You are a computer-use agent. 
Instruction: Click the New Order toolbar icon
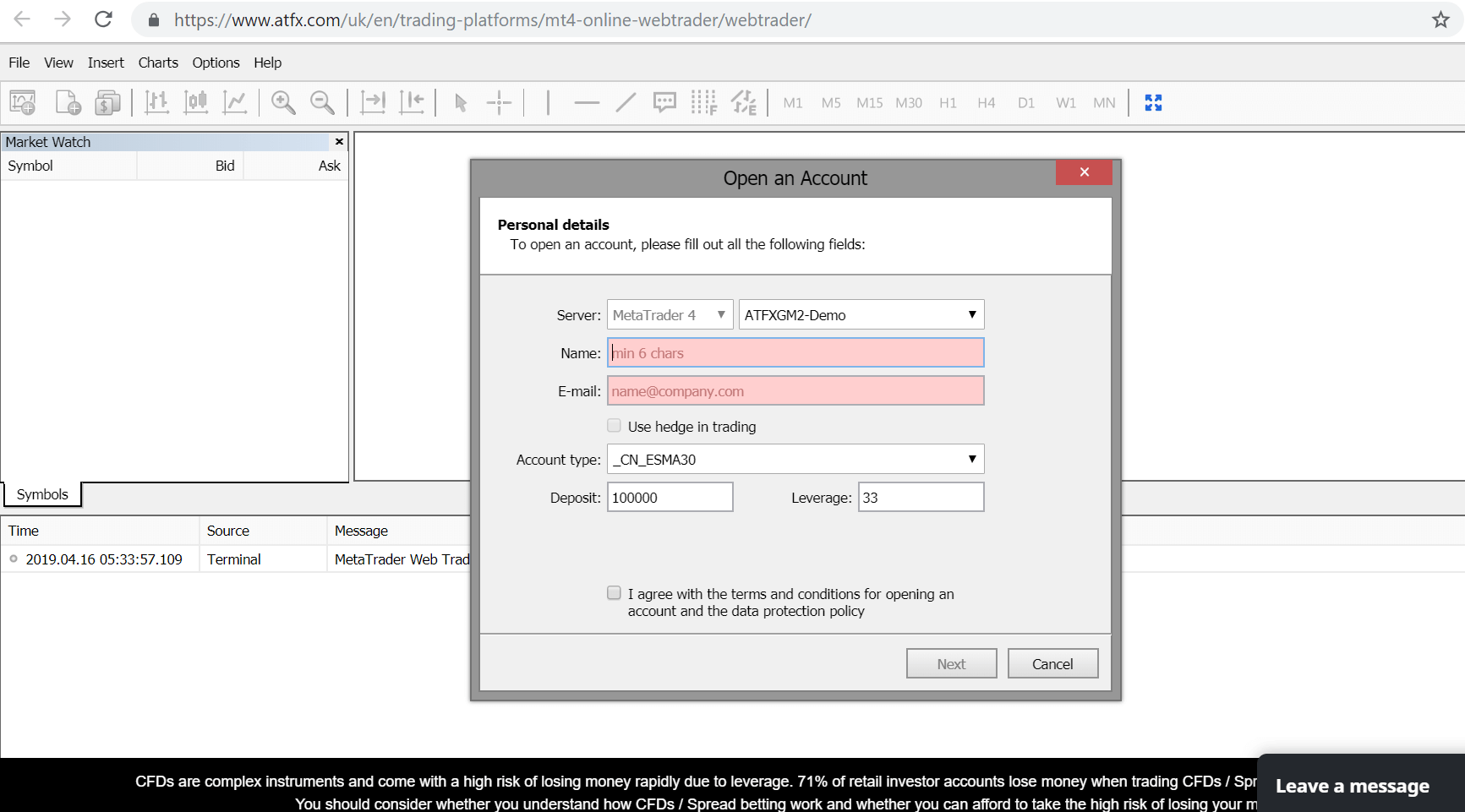(x=107, y=103)
